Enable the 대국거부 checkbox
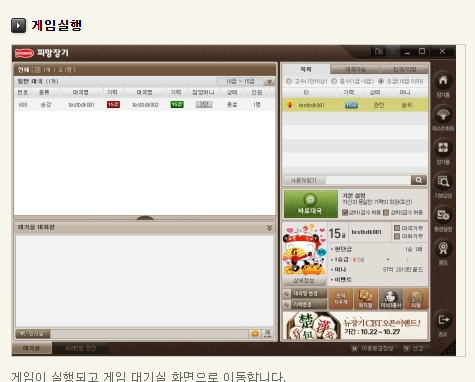 [x=397, y=228]
